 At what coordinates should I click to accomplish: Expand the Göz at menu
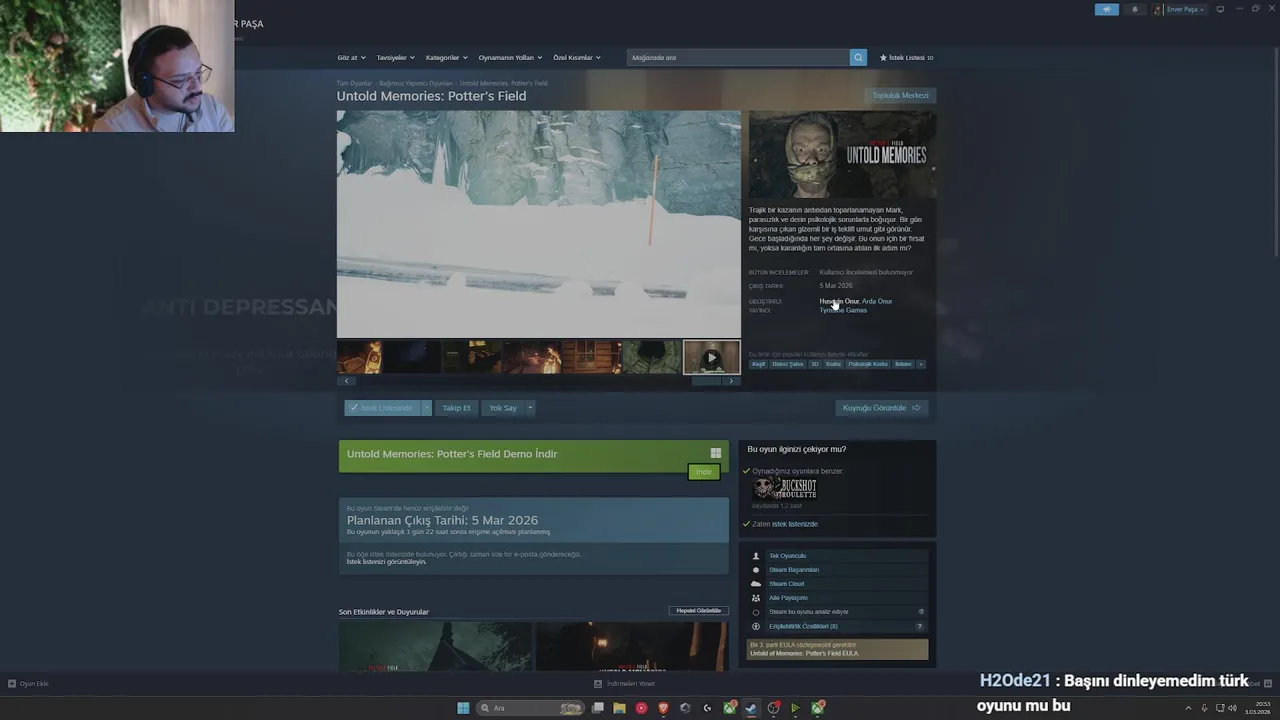351,58
